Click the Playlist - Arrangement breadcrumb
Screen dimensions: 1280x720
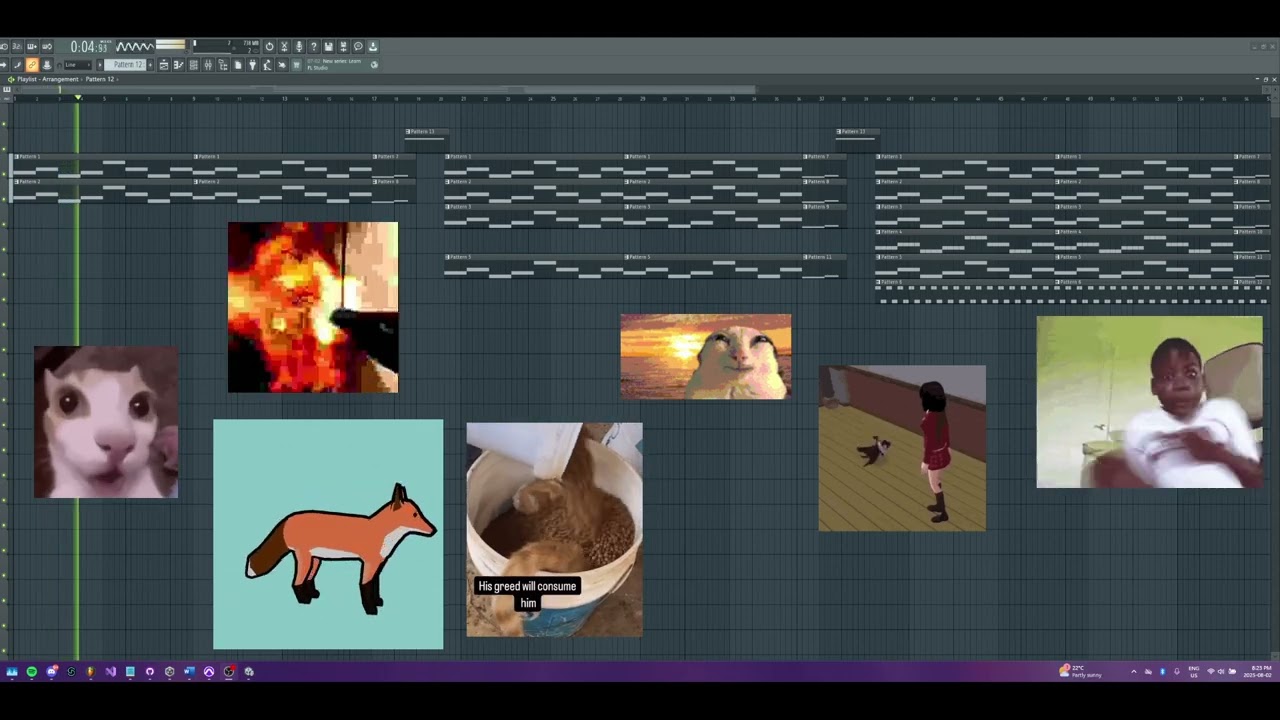[48, 79]
